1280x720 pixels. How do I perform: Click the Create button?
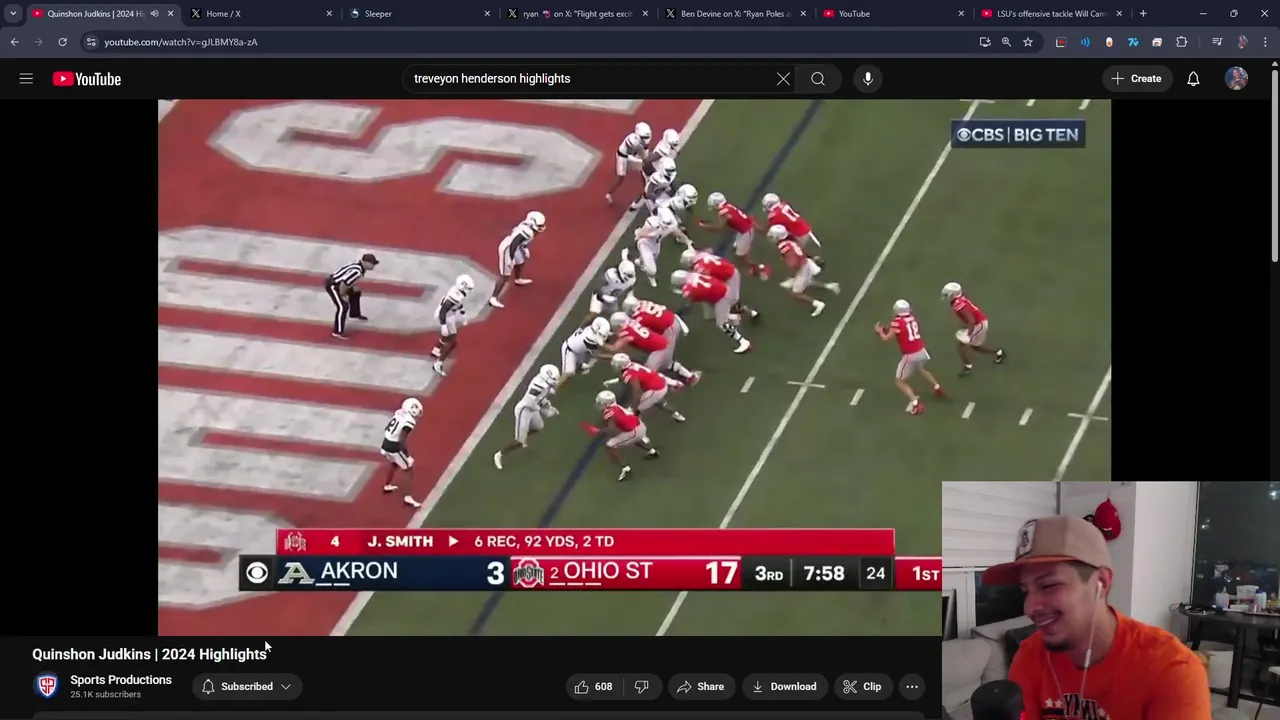coord(1136,78)
